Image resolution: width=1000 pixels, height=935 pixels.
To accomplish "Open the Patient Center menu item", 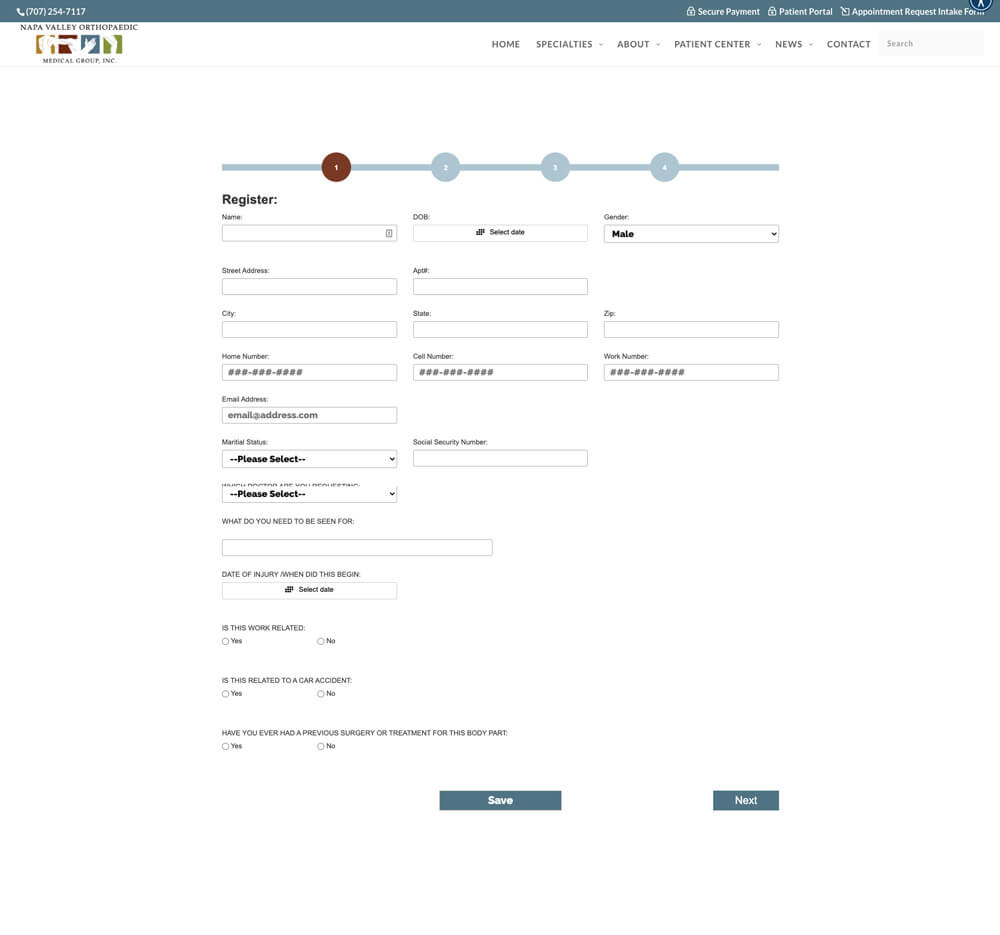I will tap(712, 44).
